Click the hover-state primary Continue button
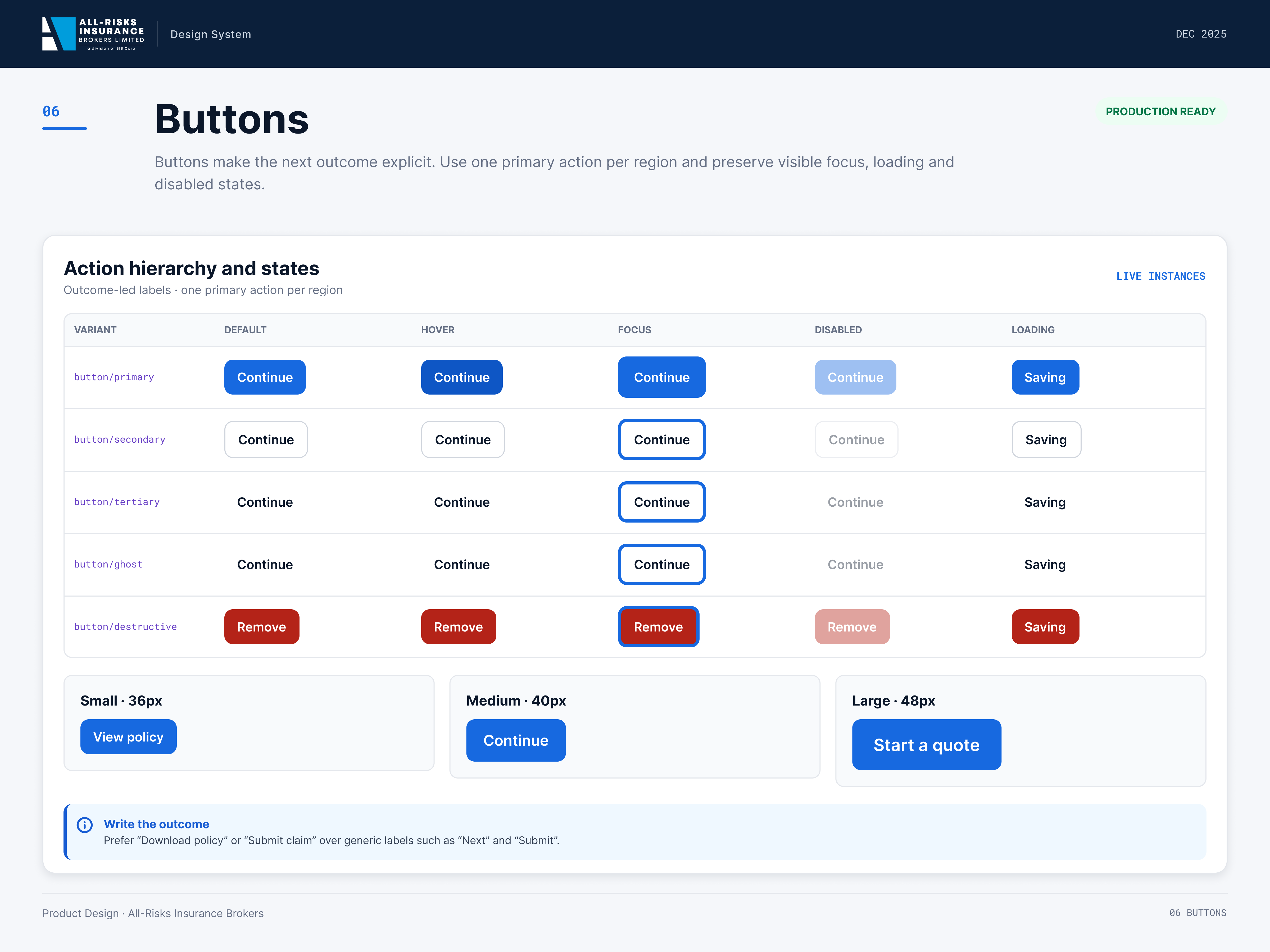This screenshot has height=952, width=1270. (462, 377)
